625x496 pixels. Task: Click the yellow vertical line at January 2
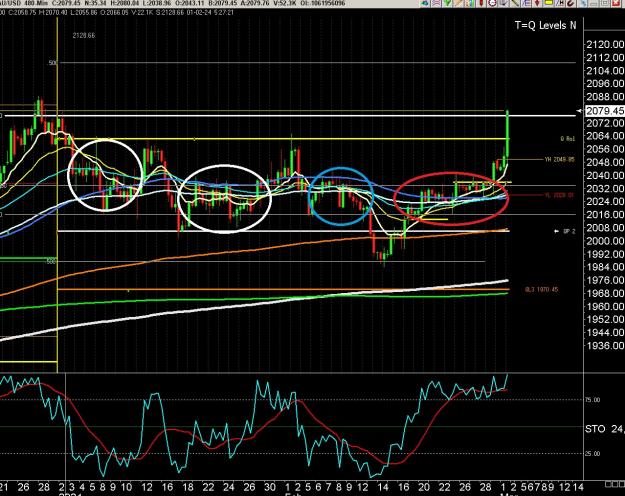pos(57,195)
